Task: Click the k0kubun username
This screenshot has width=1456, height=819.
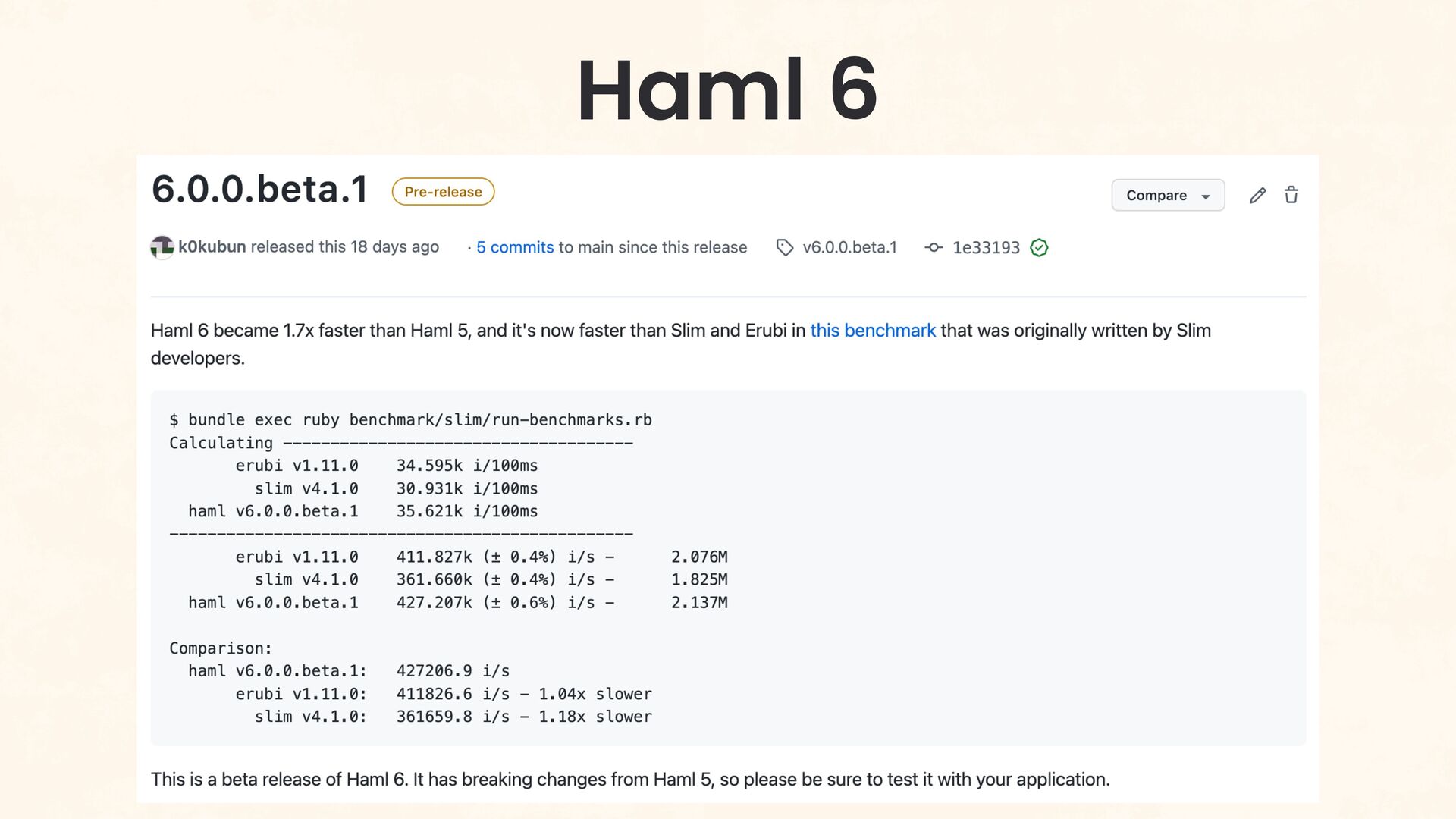Action: click(212, 247)
